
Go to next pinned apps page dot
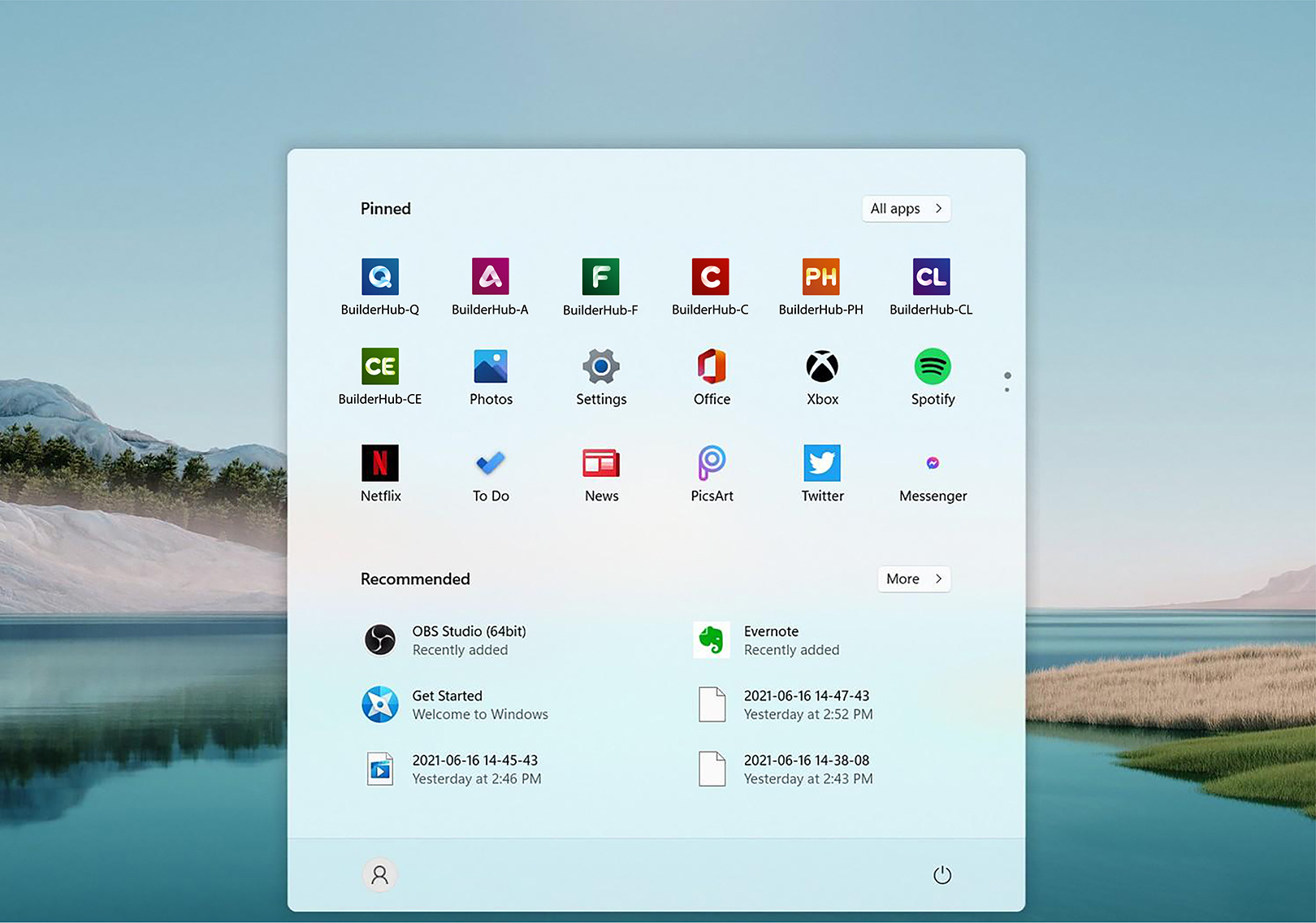(x=1007, y=390)
